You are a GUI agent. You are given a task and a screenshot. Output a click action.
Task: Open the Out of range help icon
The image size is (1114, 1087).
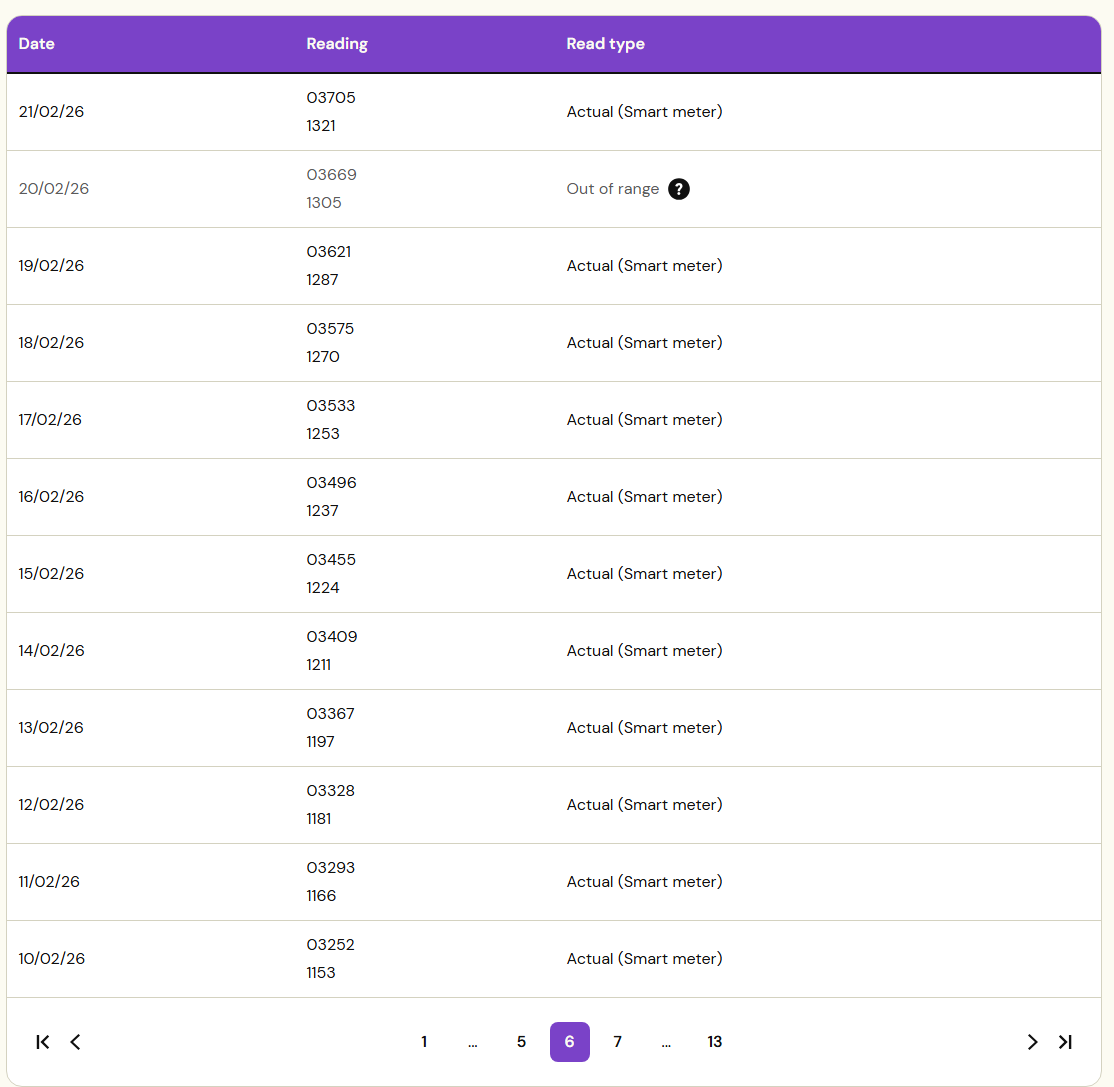[x=679, y=189]
